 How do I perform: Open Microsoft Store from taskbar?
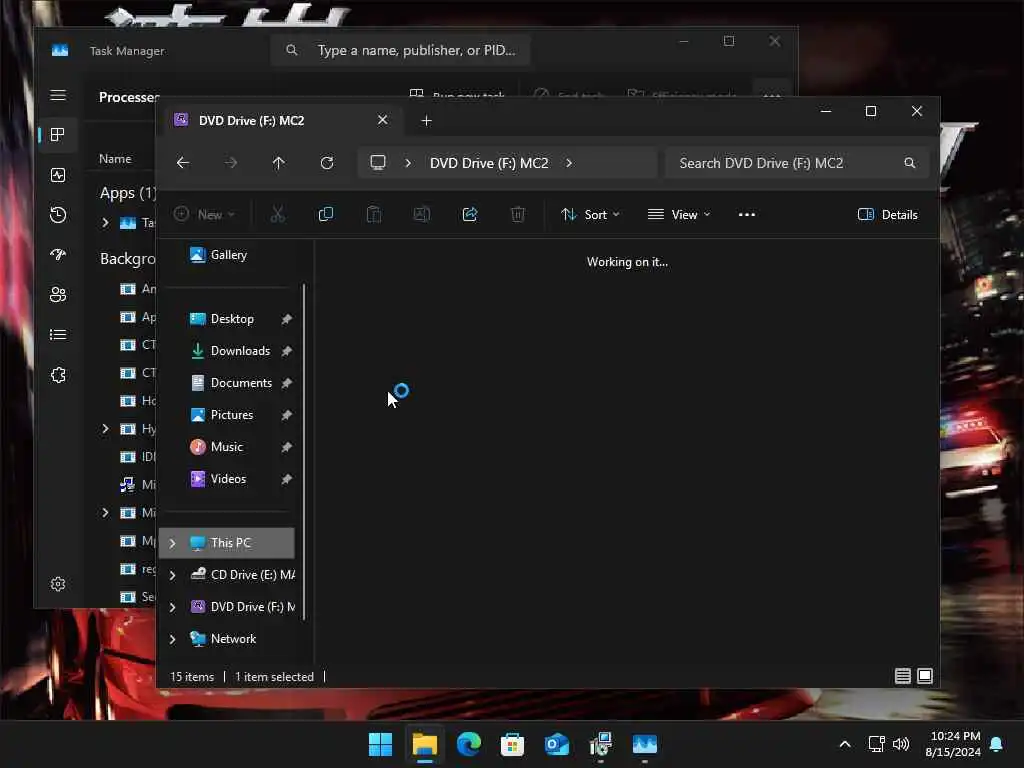(x=513, y=744)
